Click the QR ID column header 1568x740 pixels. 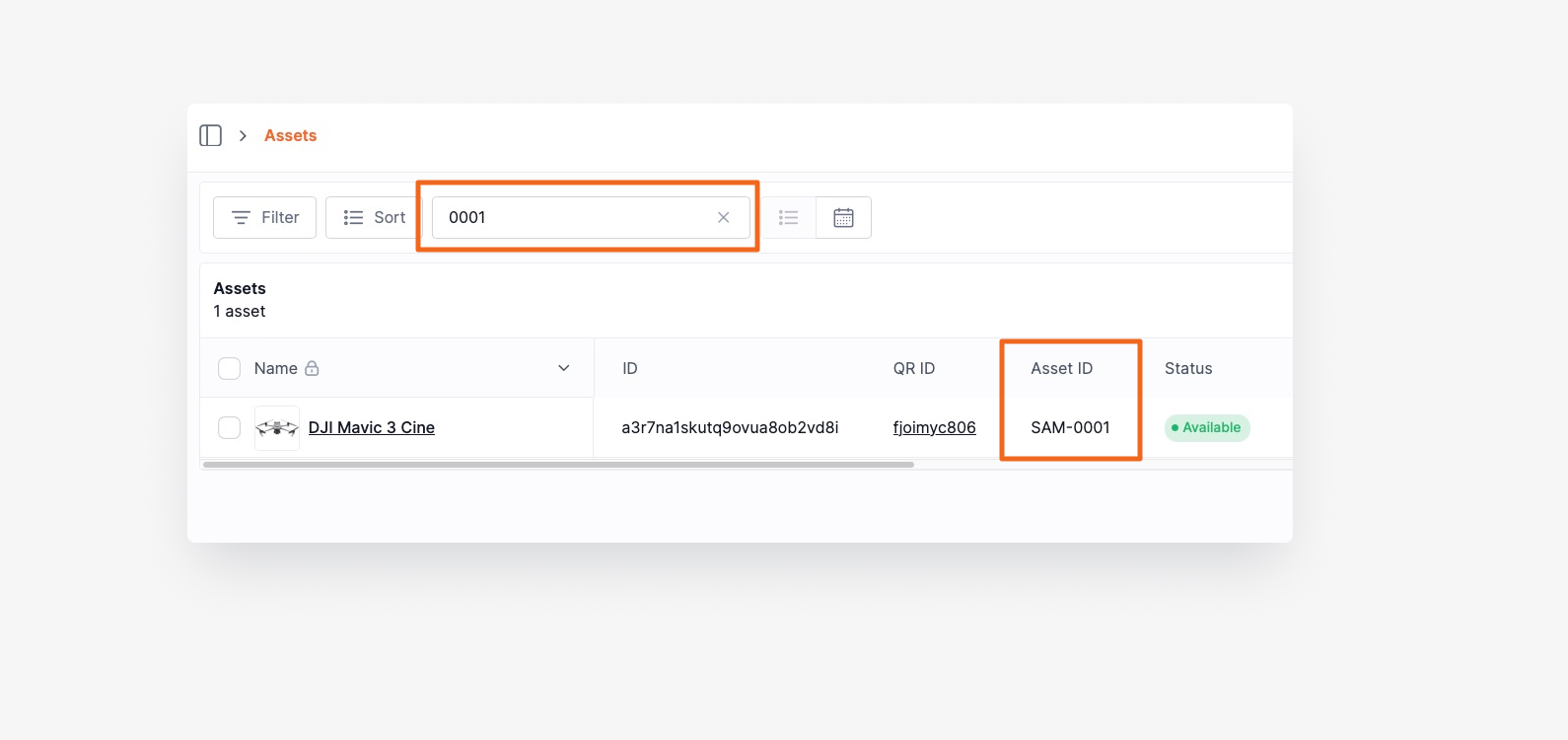pos(914,368)
